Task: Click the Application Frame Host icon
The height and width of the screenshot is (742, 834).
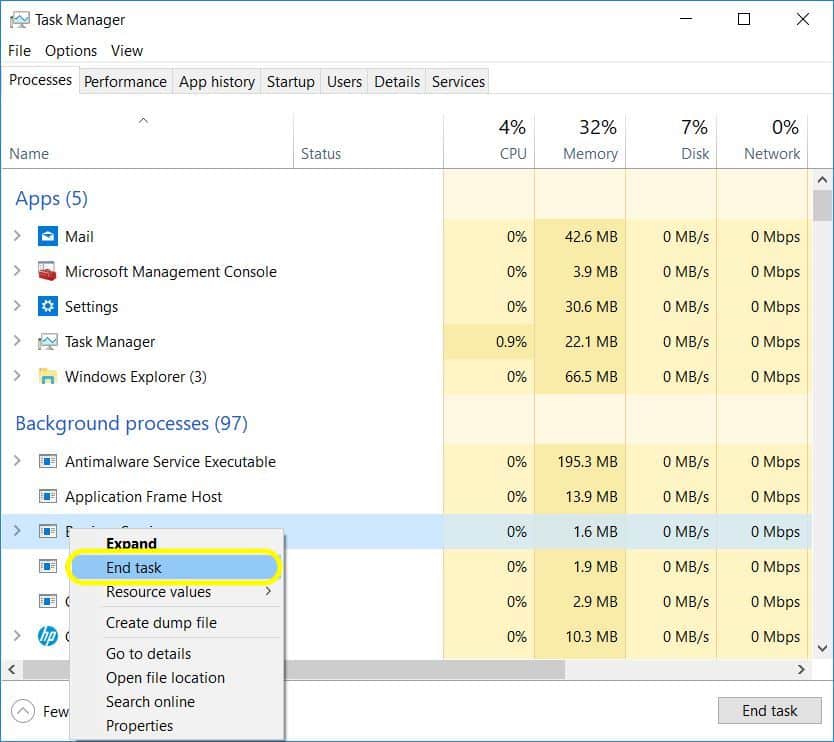Action: coord(47,497)
